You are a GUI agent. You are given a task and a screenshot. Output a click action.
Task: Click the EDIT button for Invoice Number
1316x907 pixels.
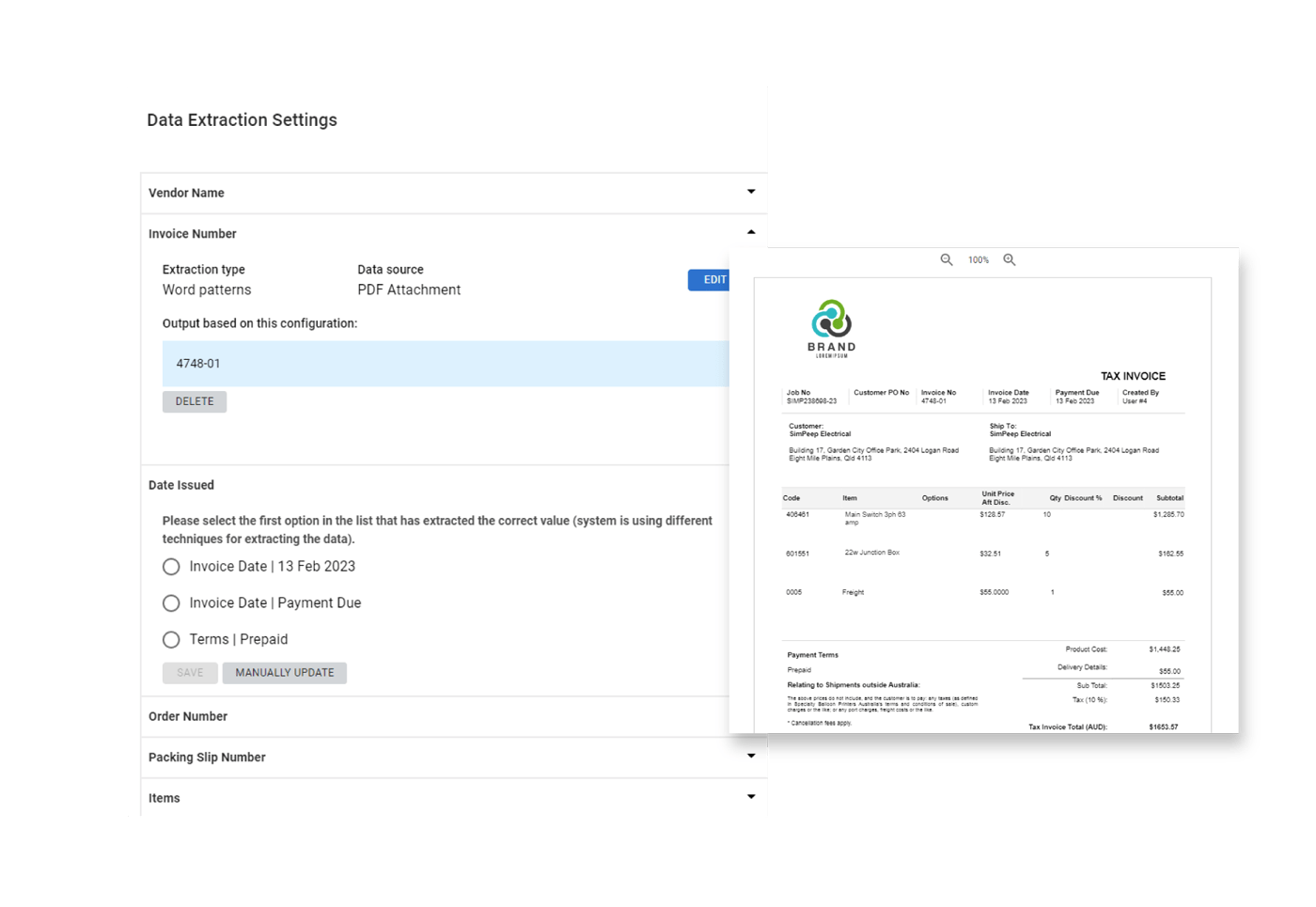[x=709, y=280]
